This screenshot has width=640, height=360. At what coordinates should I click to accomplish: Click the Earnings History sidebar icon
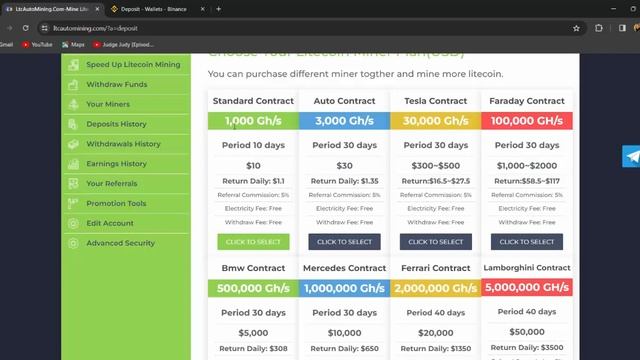(73, 164)
